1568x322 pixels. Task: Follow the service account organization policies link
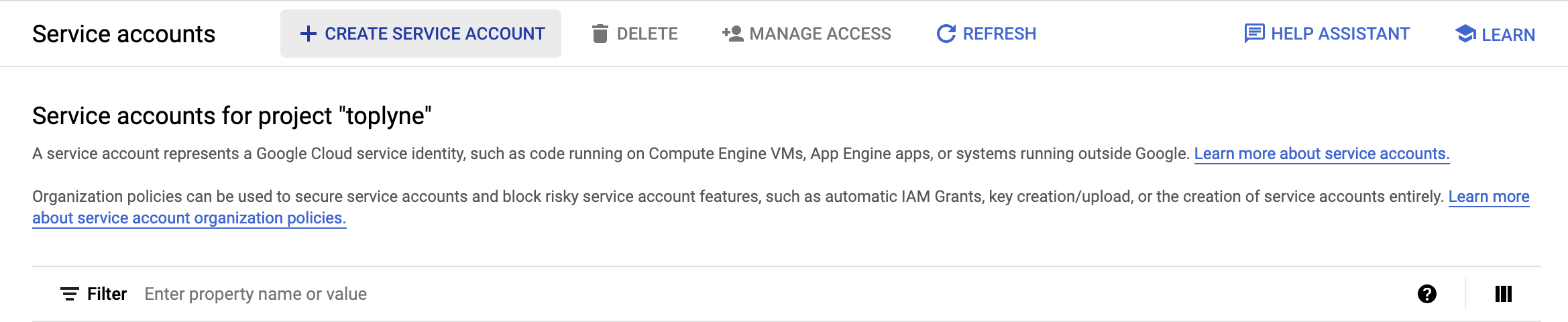(189, 218)
